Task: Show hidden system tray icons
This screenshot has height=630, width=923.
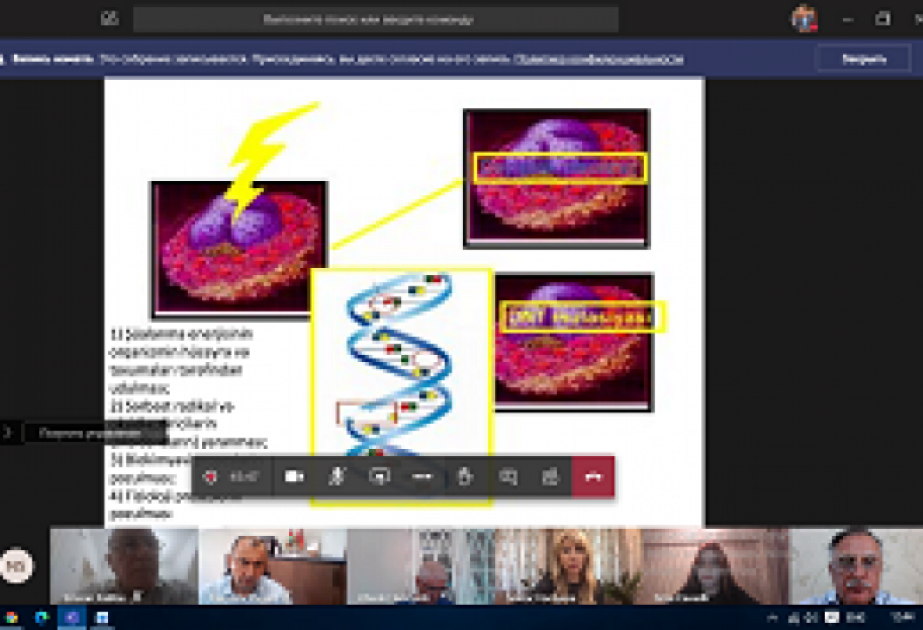Action: [773, 618]
